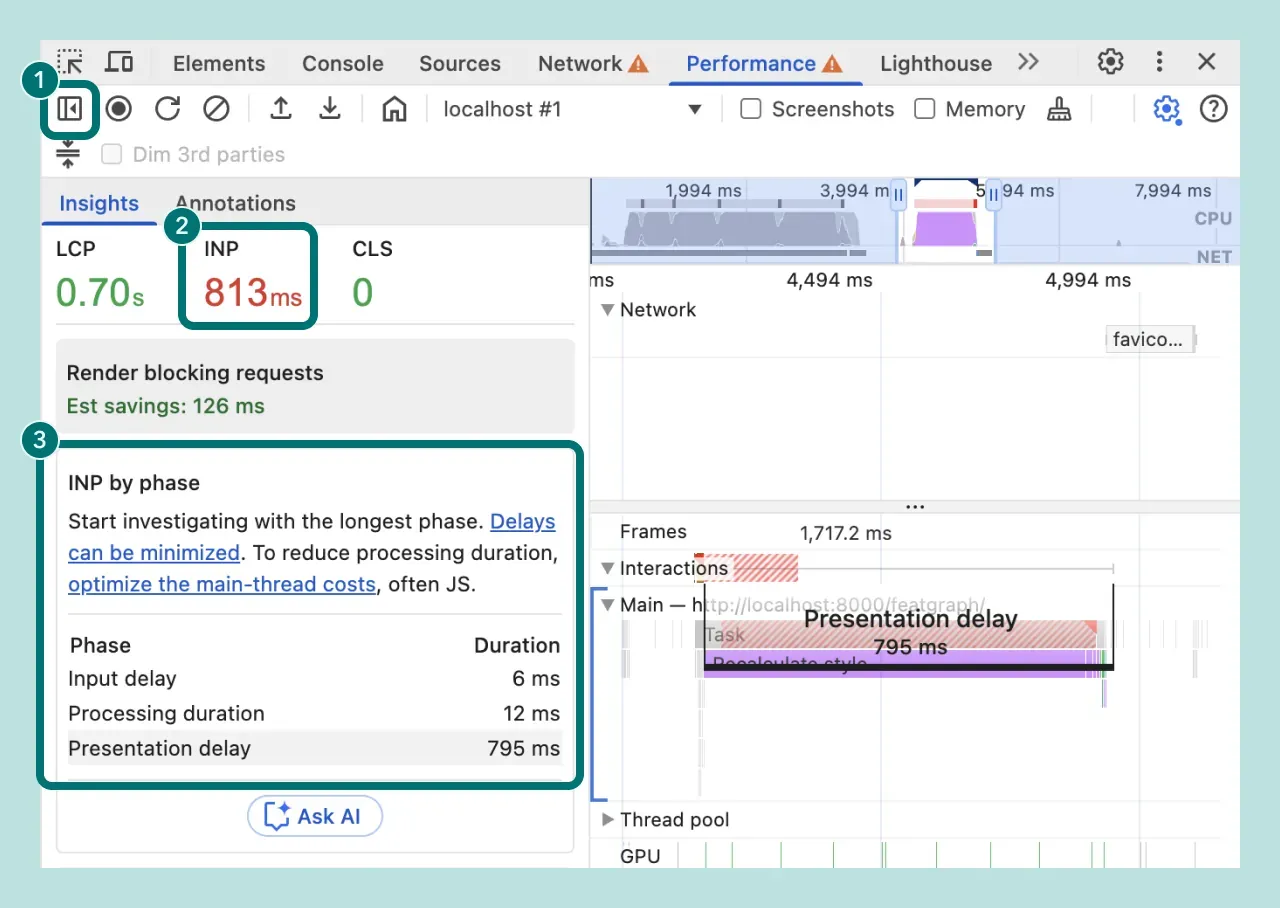Image resolution: width=1280 pixels, height=908 pixels.
Task: Open live metrics home view
Action: tap(393, 109)
